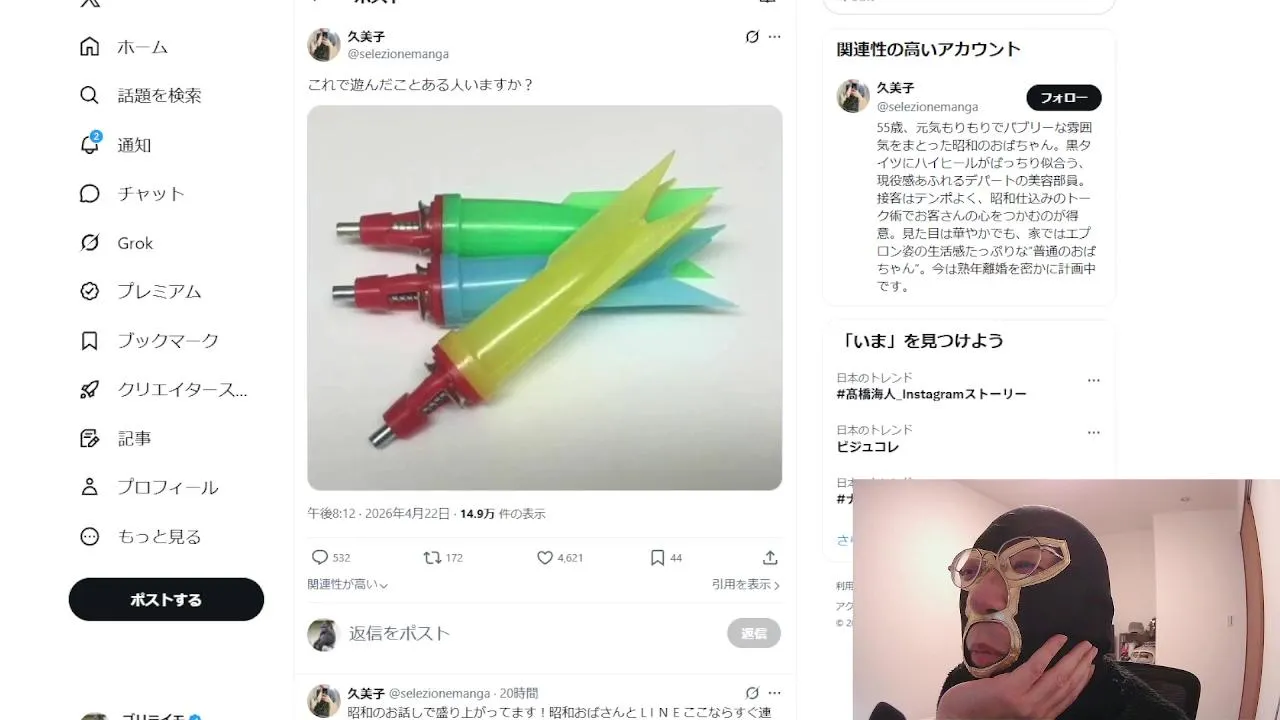Click the share upload icon under the post
1280x720 pixels.
(770, 558)
